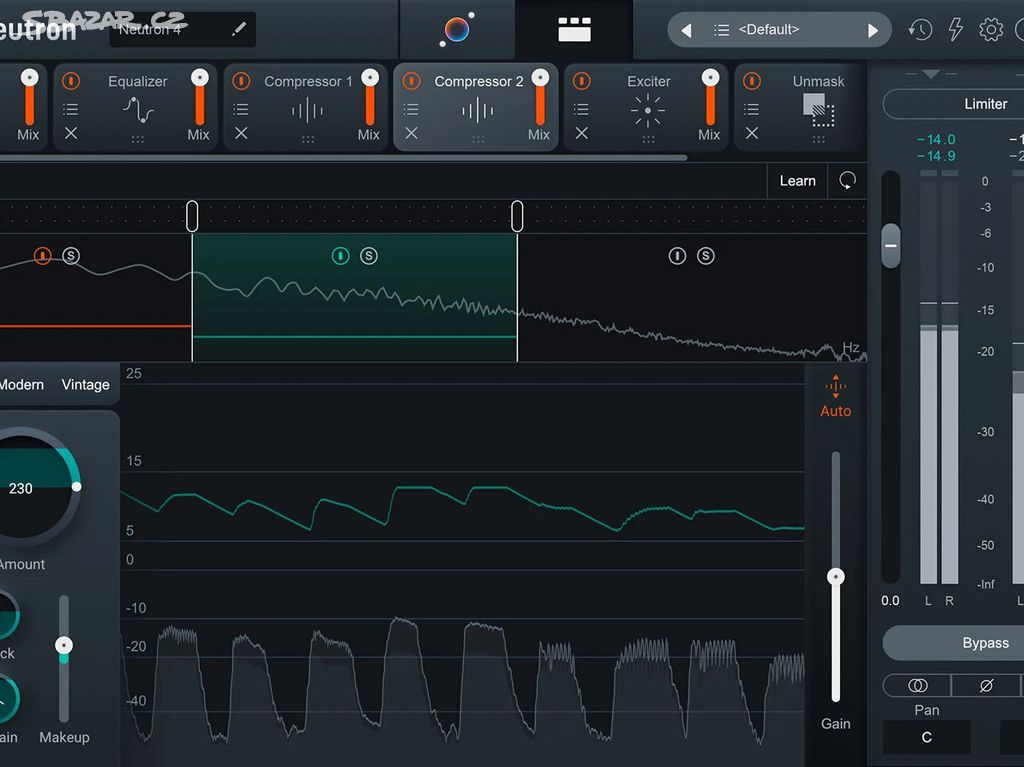Remove the Equalizer module with its X
This screenshot has height=767, width=1024.
click(x=71, y=133)
